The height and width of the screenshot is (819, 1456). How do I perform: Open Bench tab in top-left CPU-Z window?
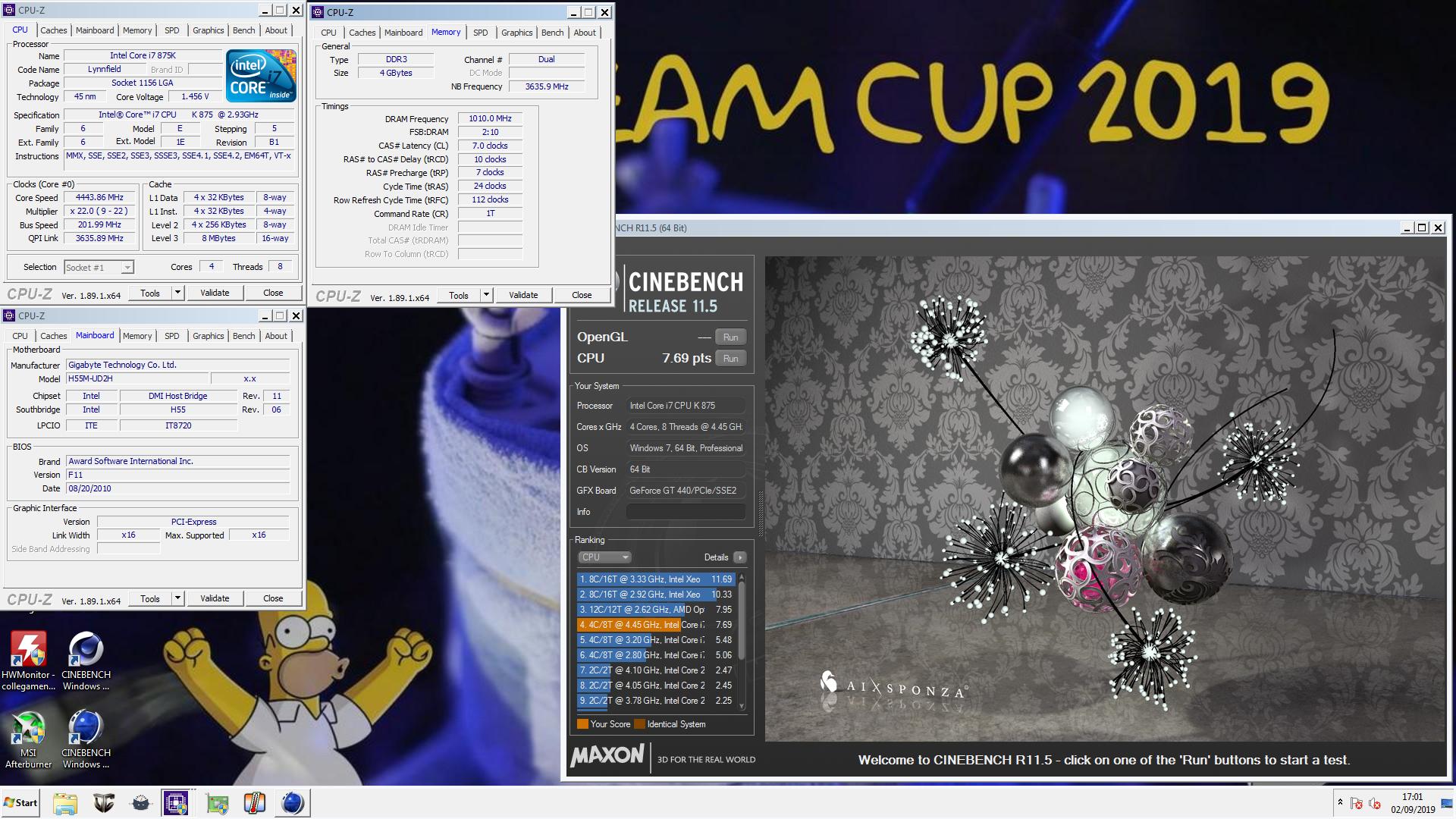pyautogui.click(x=243, y=30)
